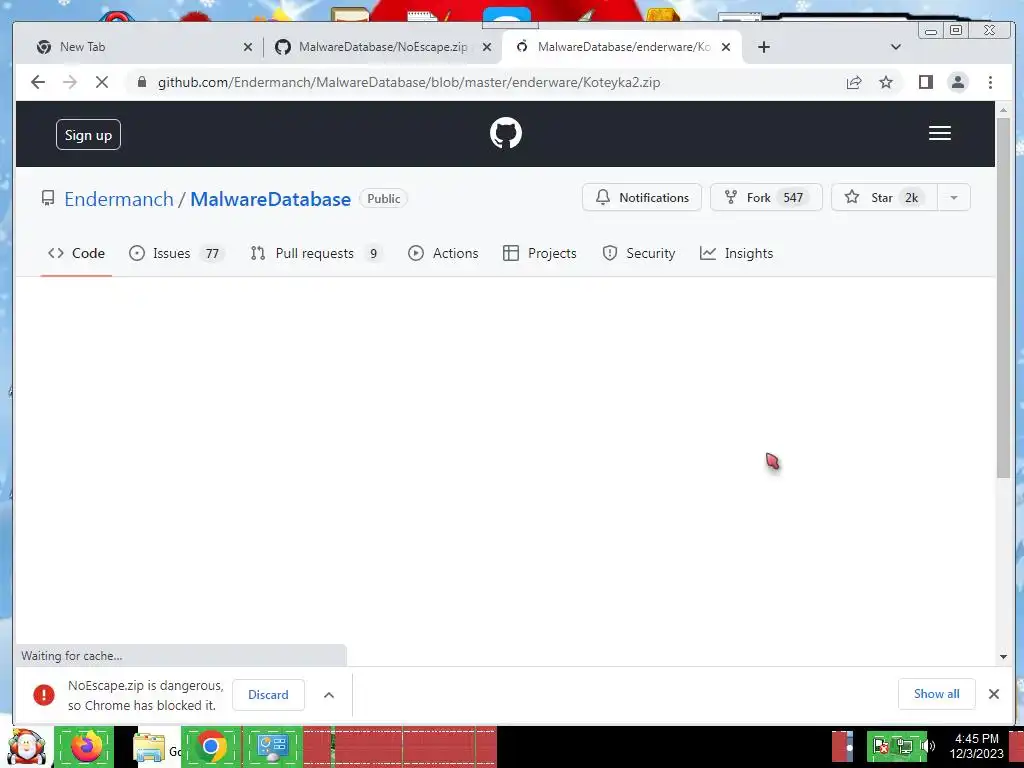Click the Notifications button
Screen dimensions: 1024x768
click(x=642, y=197)
